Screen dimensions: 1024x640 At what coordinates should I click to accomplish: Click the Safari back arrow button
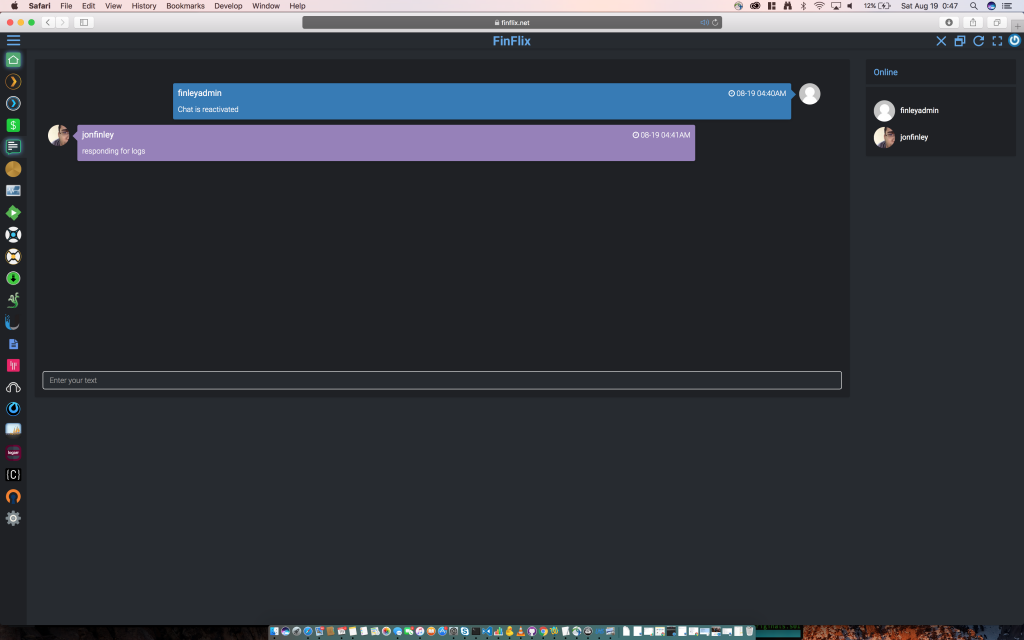pyautogui.click(x=48, y=22)
